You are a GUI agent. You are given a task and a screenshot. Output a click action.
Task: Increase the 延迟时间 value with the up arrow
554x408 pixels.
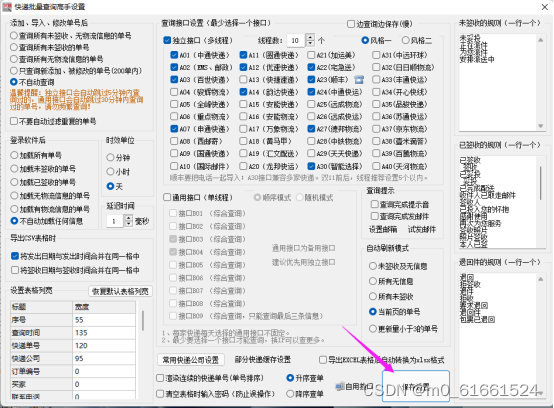pyautogui.click(x=129, y=218)
